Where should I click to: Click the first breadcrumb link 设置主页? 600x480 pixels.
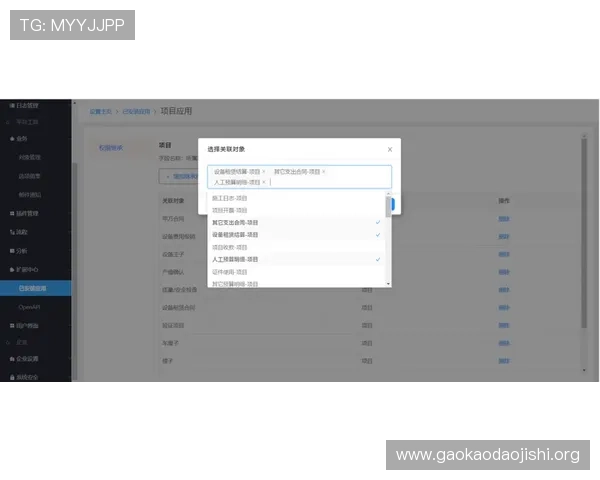coord(101,111)
